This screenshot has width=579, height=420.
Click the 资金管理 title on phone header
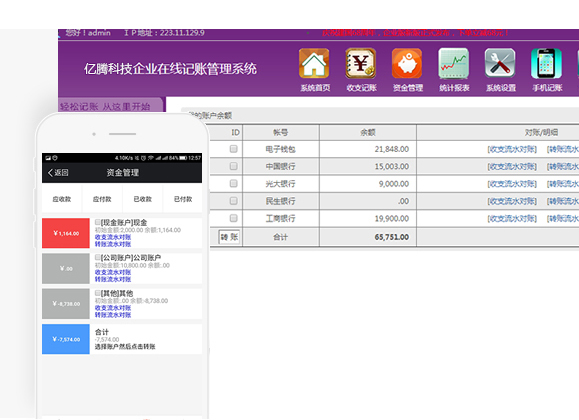tap(123, 173)
